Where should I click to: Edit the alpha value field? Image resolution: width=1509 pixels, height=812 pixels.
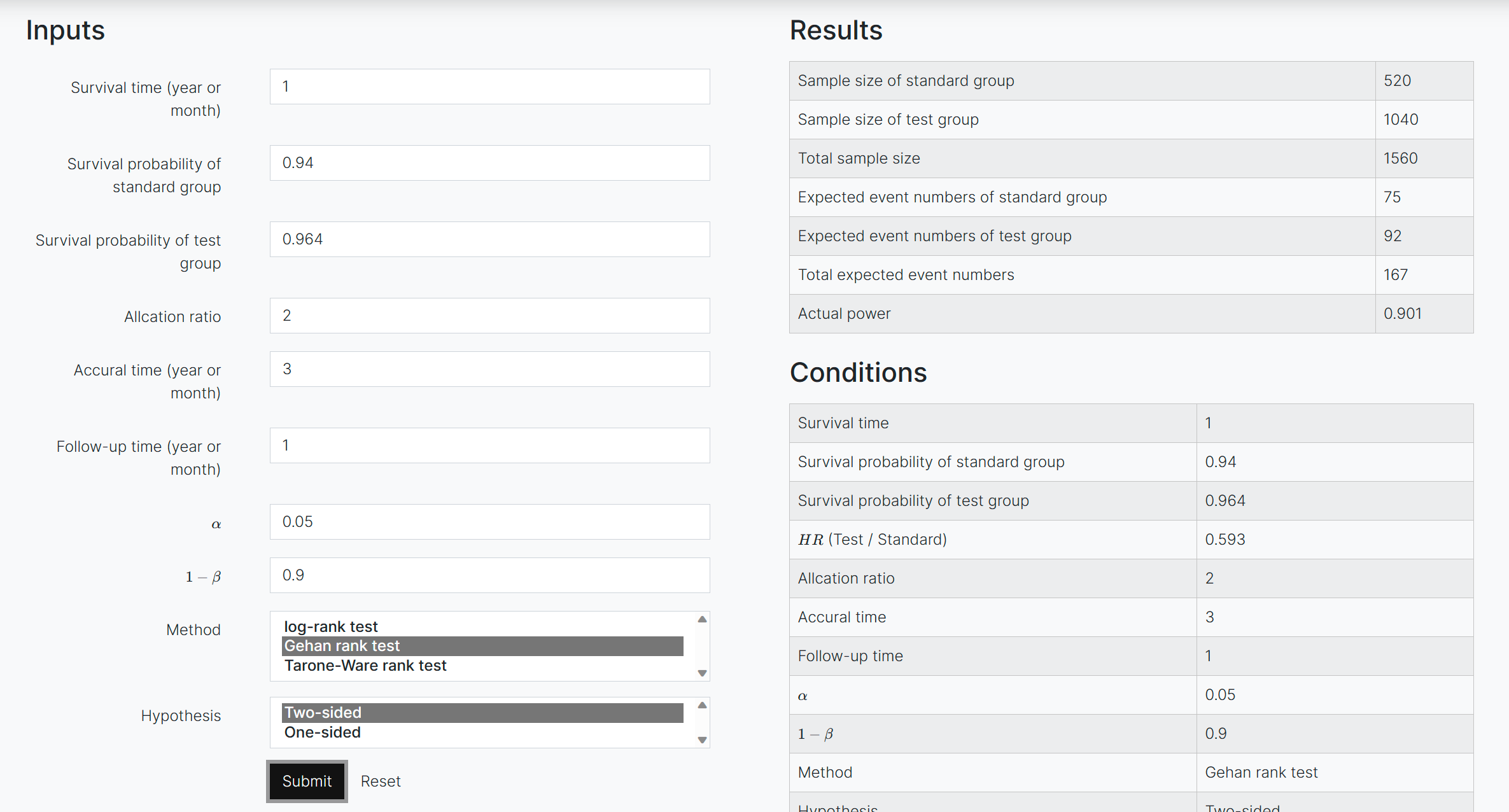point(489,522)
